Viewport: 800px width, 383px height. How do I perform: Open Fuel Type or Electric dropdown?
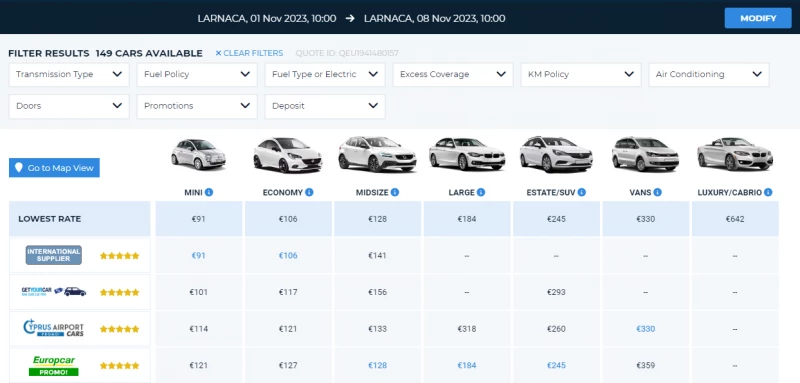point(325,74)
